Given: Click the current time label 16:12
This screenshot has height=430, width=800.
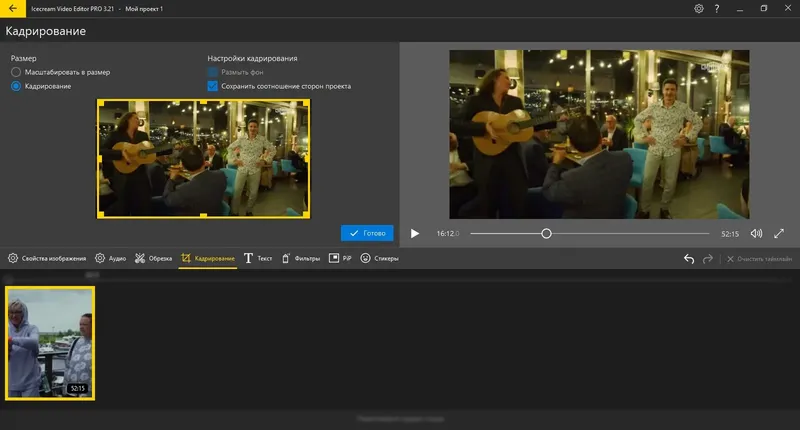Looking at the screenshot, I should 447,234.
